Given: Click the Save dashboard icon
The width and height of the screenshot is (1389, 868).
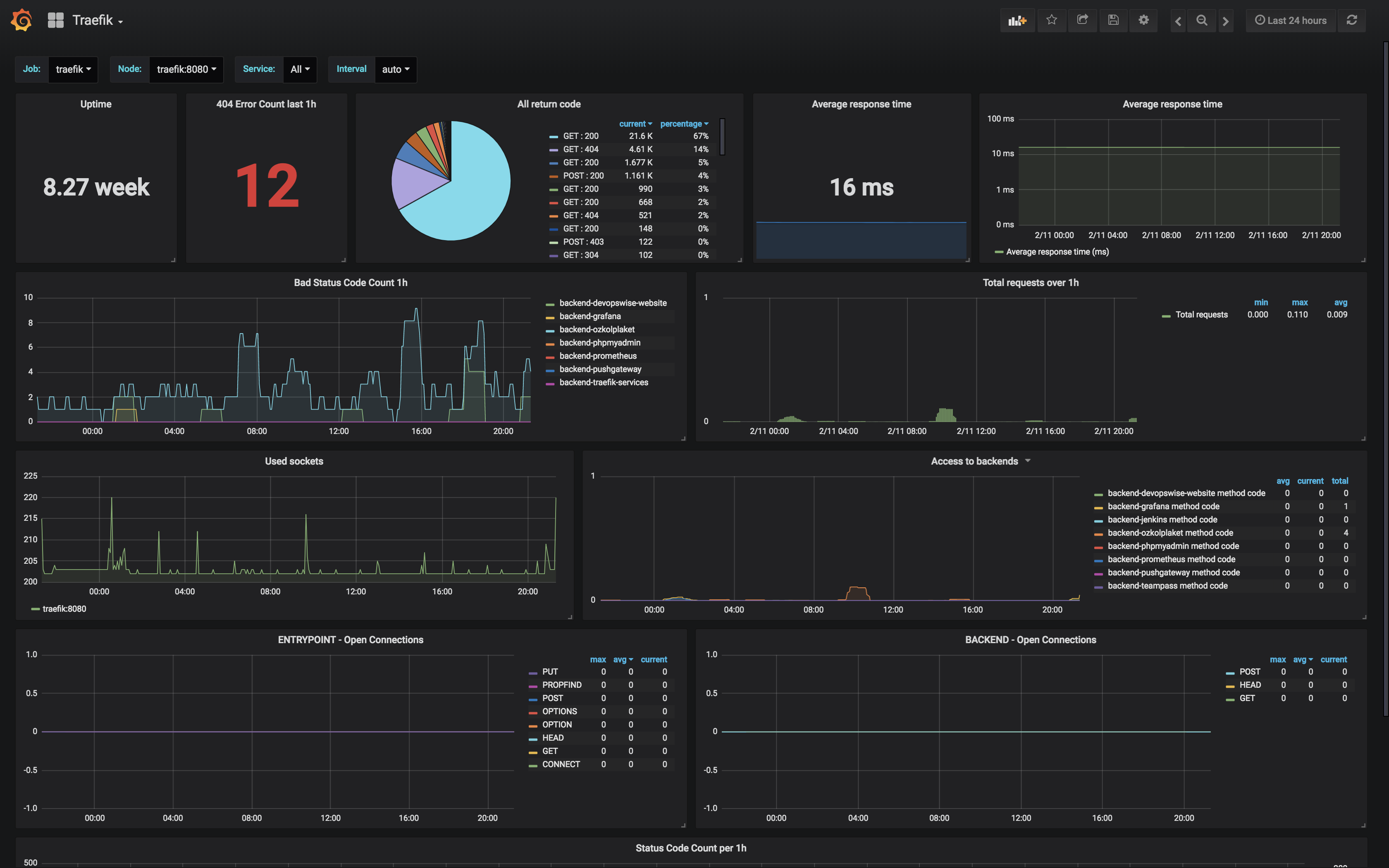Looking at the screenshot, I should 1113,21.
